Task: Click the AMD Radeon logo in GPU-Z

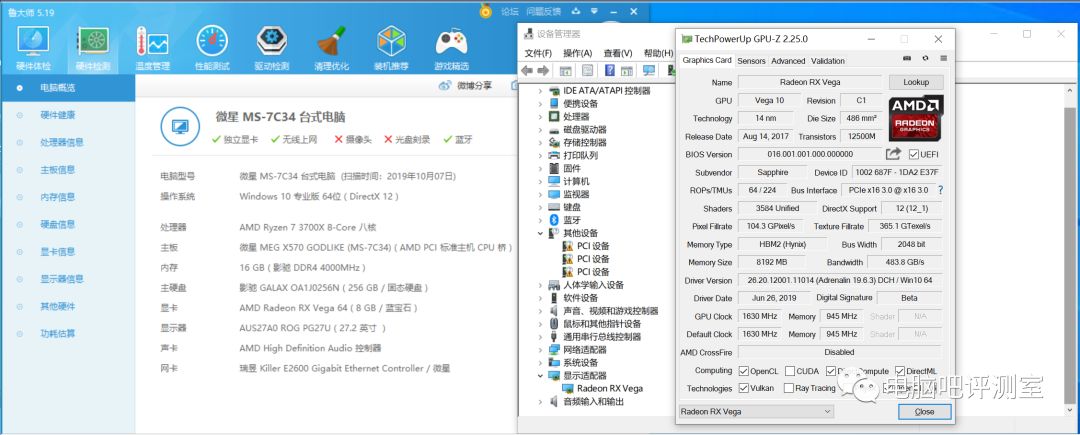Action: [915, 118]
